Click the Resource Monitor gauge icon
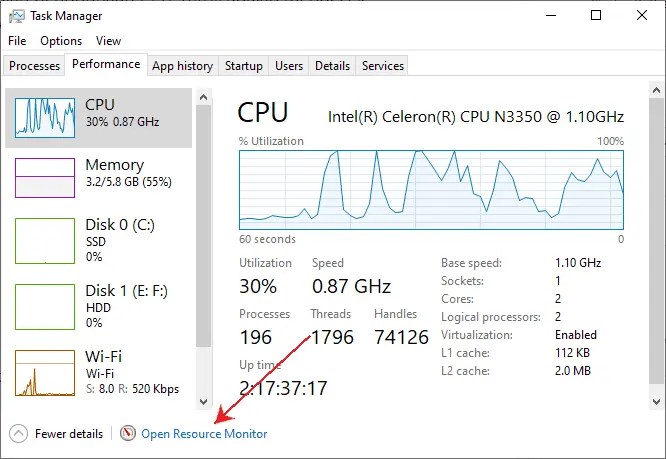This screenshot has width=666, height=459. (x=127, y=434)
